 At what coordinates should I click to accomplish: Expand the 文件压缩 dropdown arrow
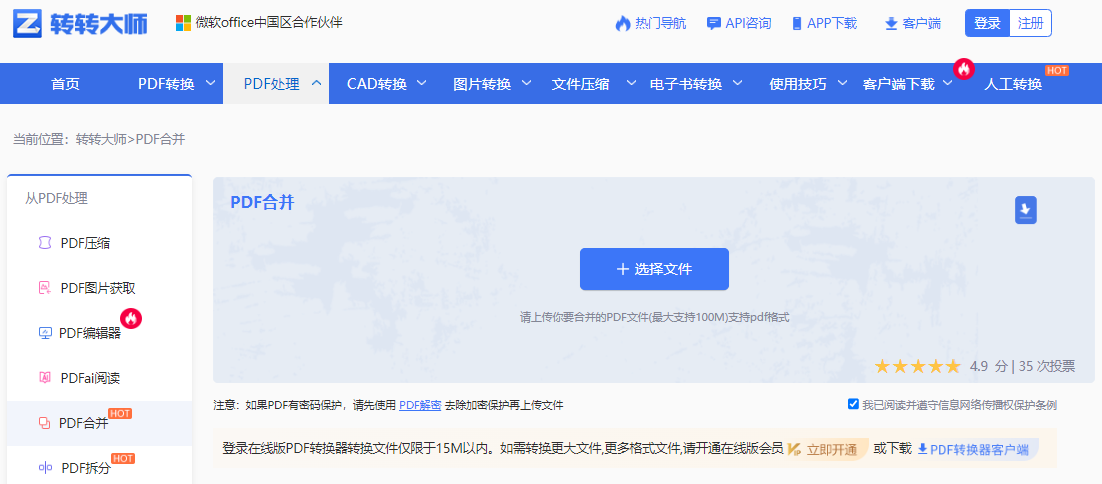(x=632, y=83)
